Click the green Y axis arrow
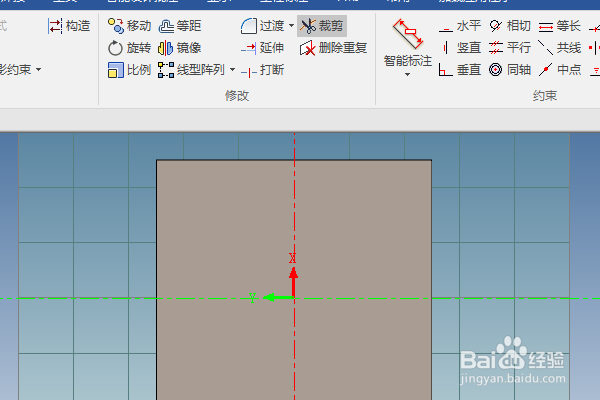This screenshot has width=600, height=400. [x=278, y=297]
